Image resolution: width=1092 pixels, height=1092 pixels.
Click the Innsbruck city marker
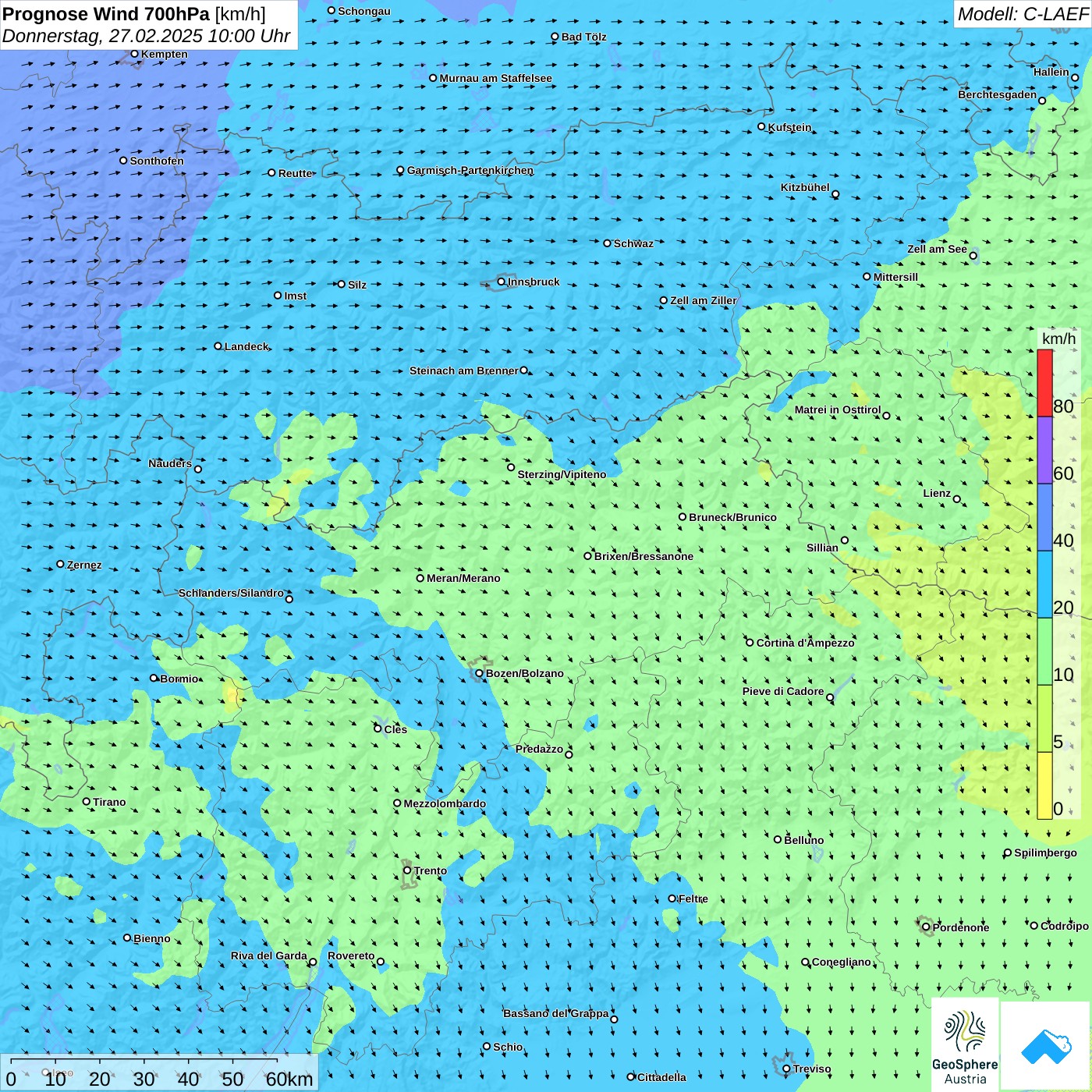click(x=502, y=282)
